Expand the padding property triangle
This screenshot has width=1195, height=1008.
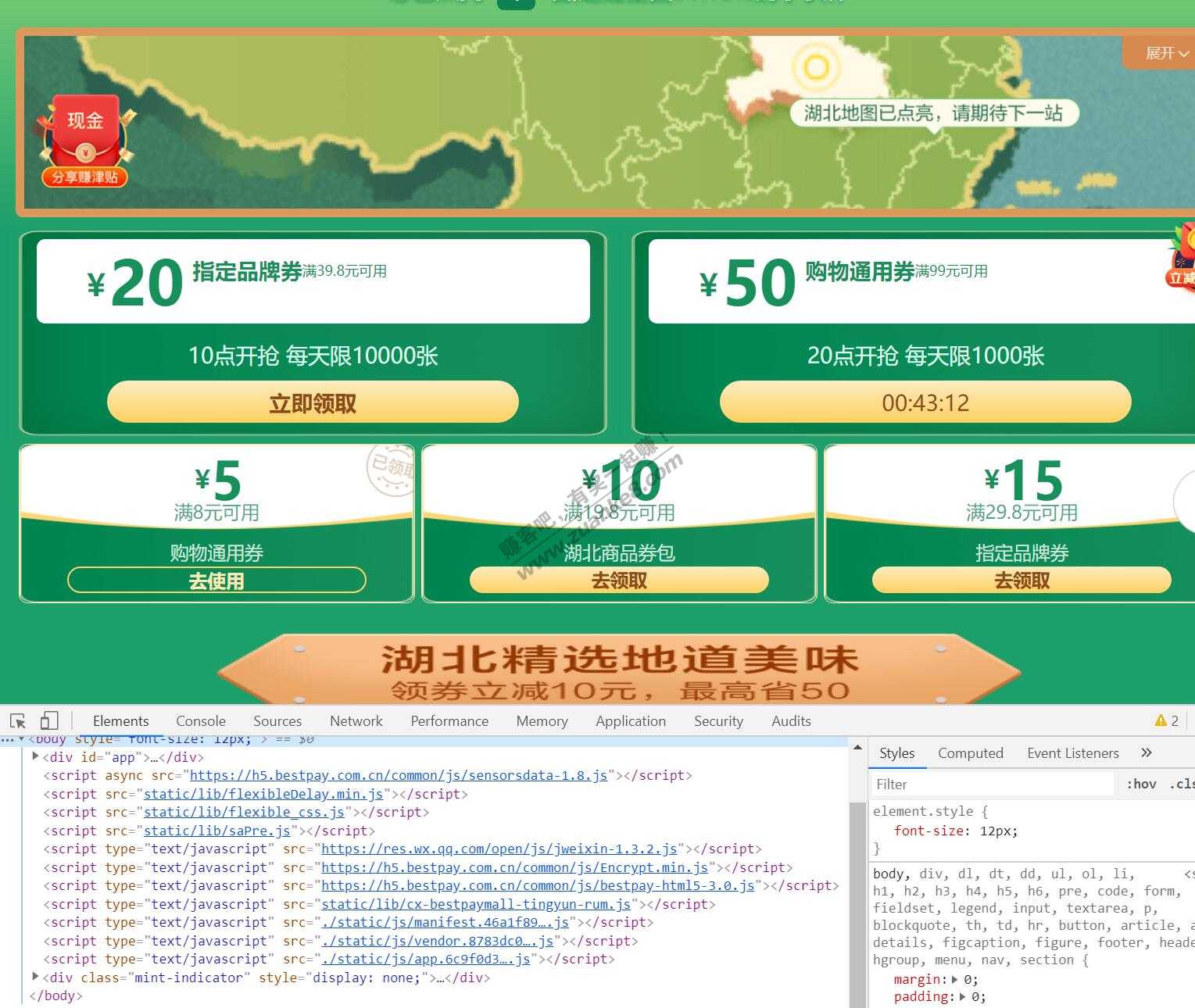964,996
